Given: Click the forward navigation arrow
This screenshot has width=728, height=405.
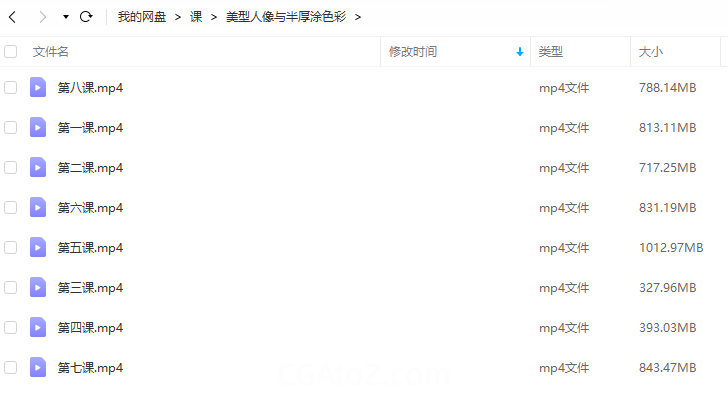Looking at the screenshot, I should [42, 17].
